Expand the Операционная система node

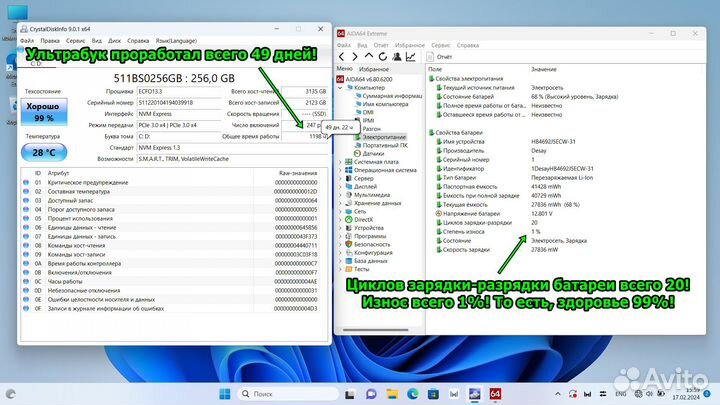click(340, 170)
